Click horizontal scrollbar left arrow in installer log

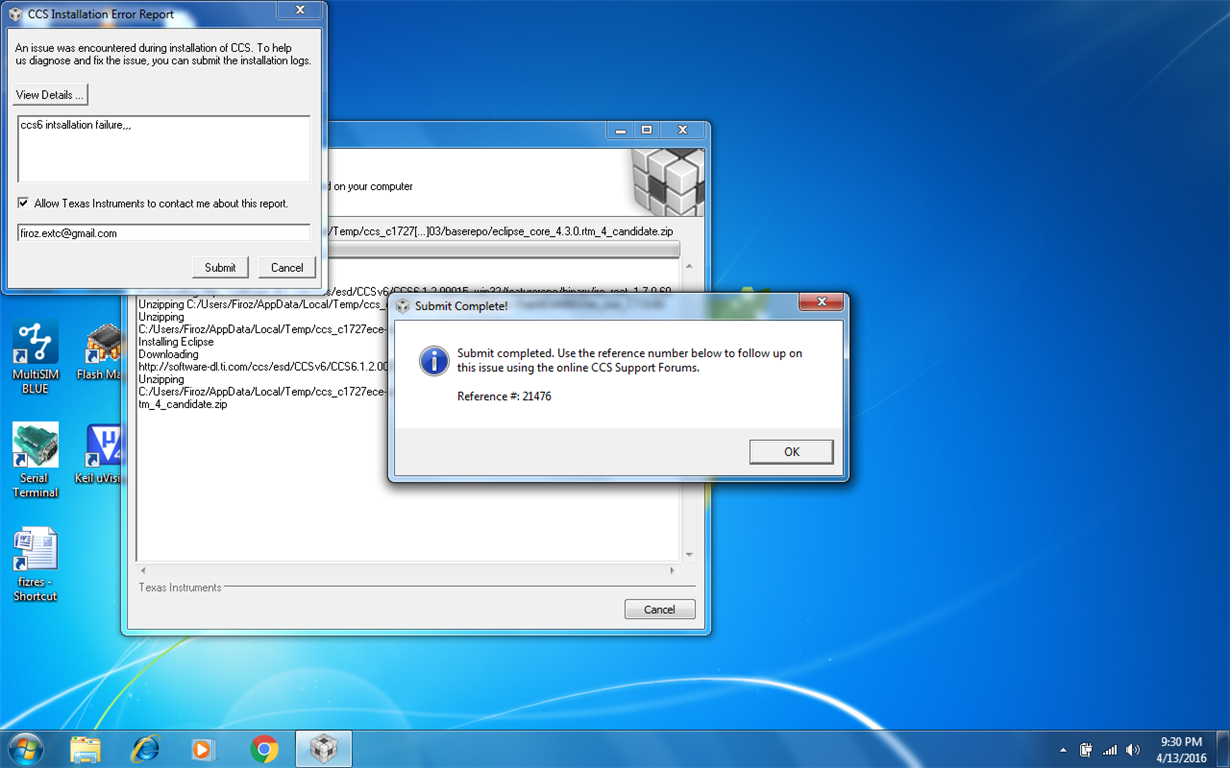point(144,571)
